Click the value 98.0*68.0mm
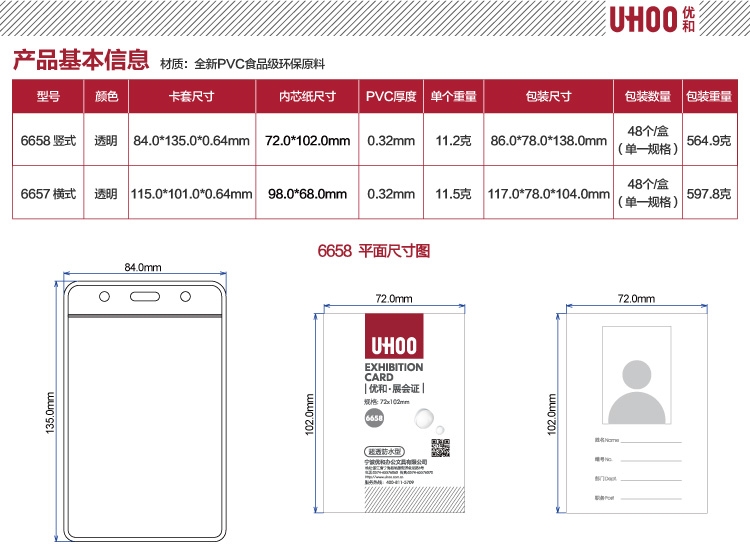This screenshot has height=554, width=750. pyautogui.click(x=308, y=194)
